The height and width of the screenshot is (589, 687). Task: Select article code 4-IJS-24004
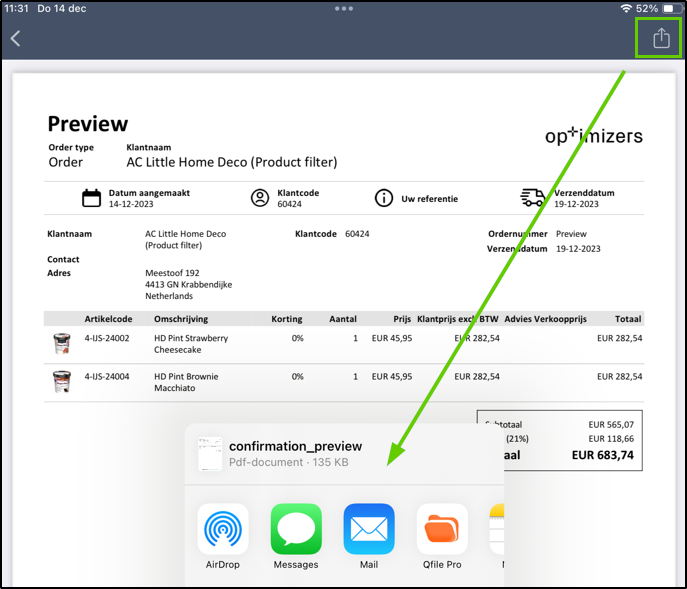coord(107,376)
